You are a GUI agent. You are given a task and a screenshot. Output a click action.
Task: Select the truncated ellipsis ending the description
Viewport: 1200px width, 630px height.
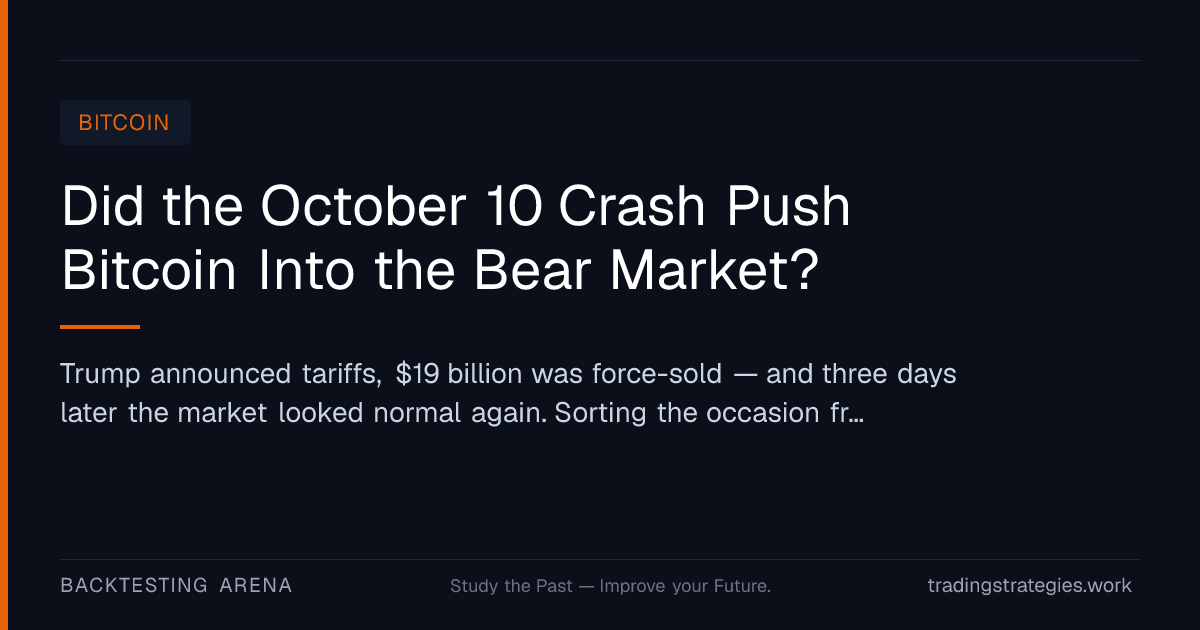[x=855, y=413]
